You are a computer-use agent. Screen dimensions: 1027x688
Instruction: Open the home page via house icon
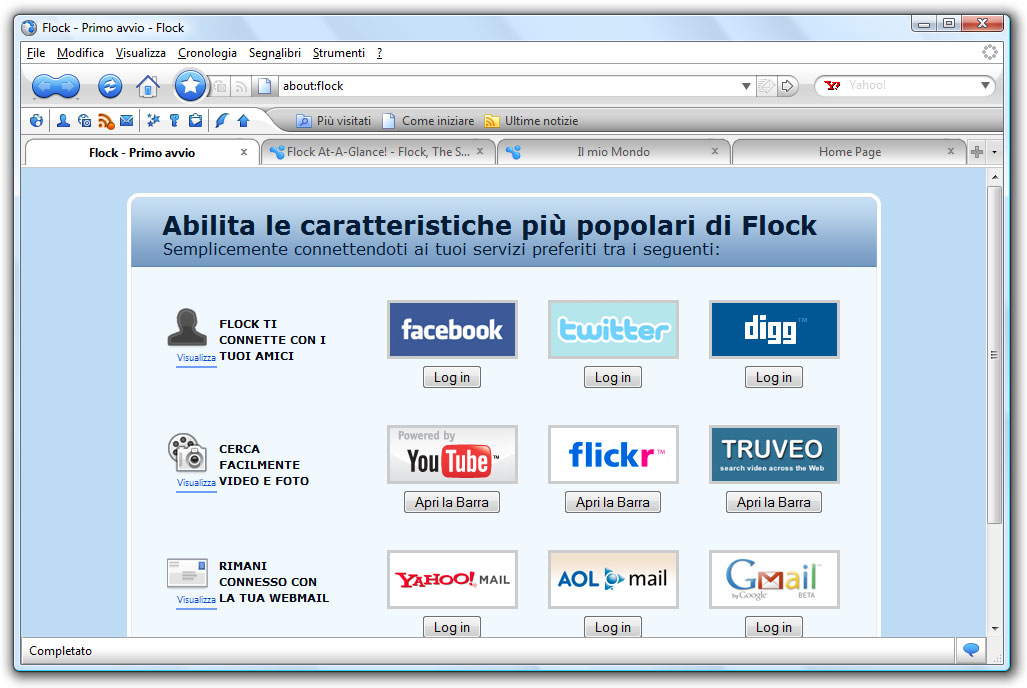coord(148,86)
